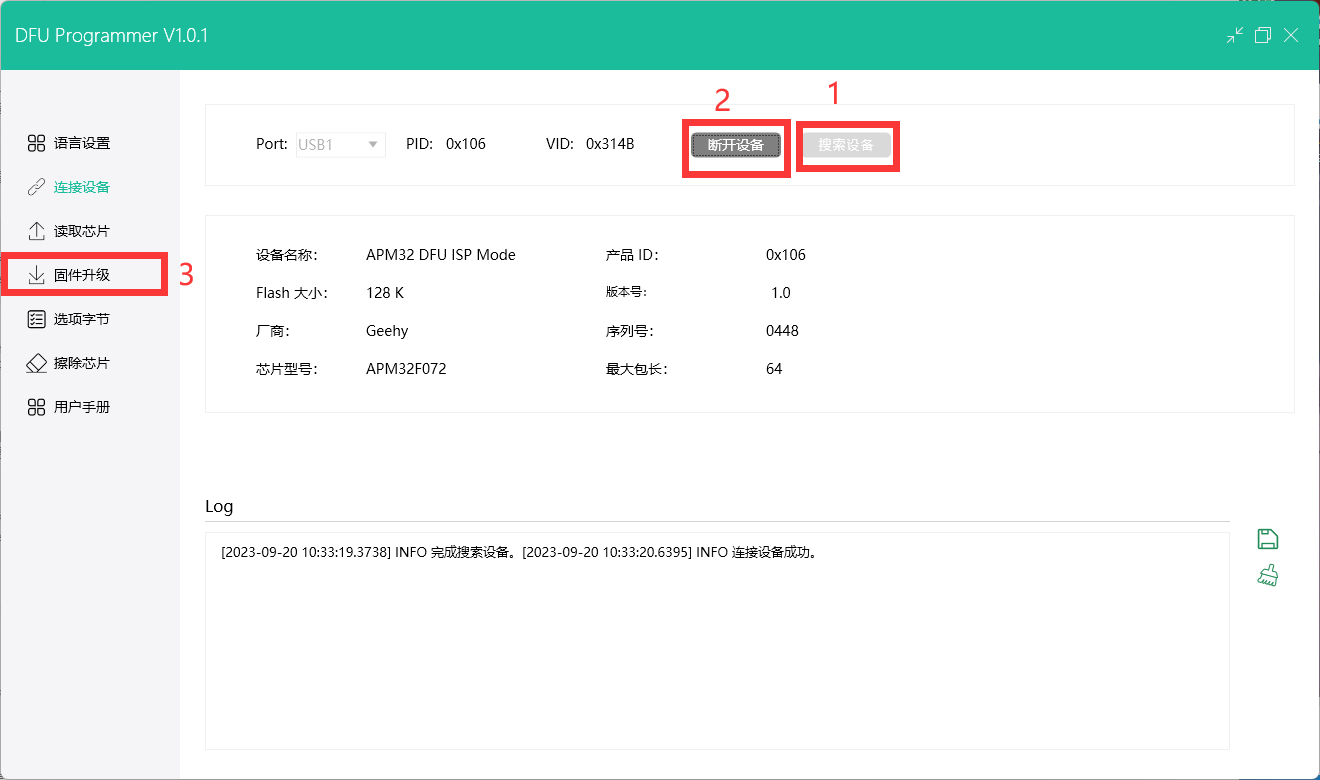1320x780 pixels.
Task: Click the eraser icon beside 擦除芯片
Action: coord(36,363)
